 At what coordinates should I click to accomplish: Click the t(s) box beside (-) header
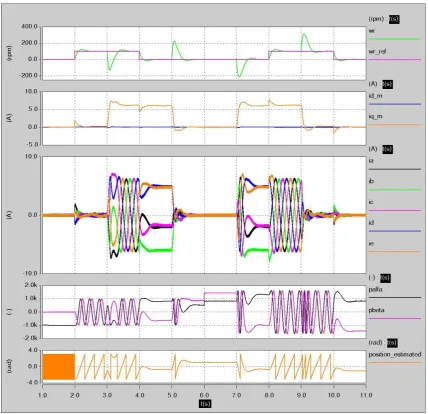click(x=385, y=278)
